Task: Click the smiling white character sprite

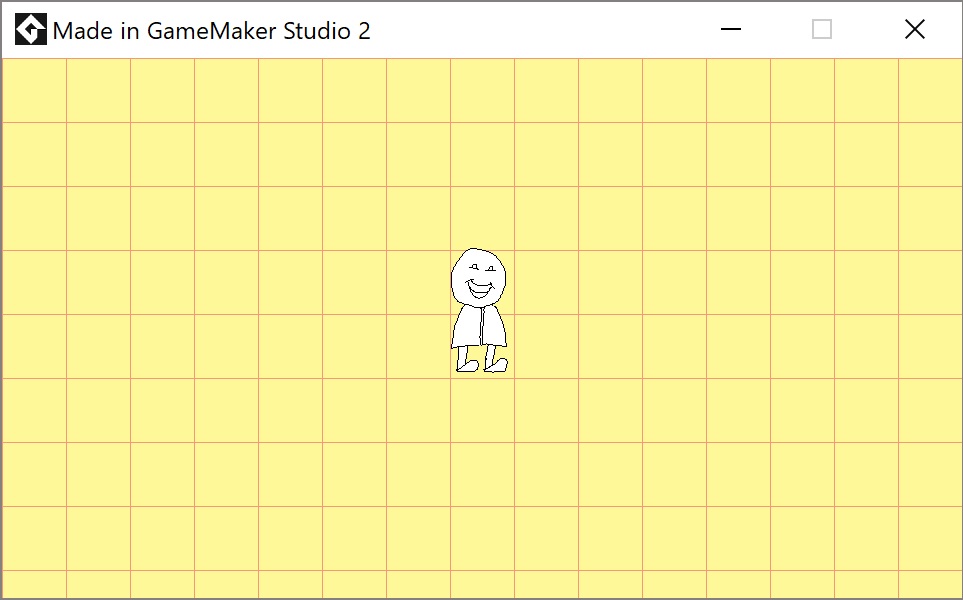Action: (x=479, y=310)
